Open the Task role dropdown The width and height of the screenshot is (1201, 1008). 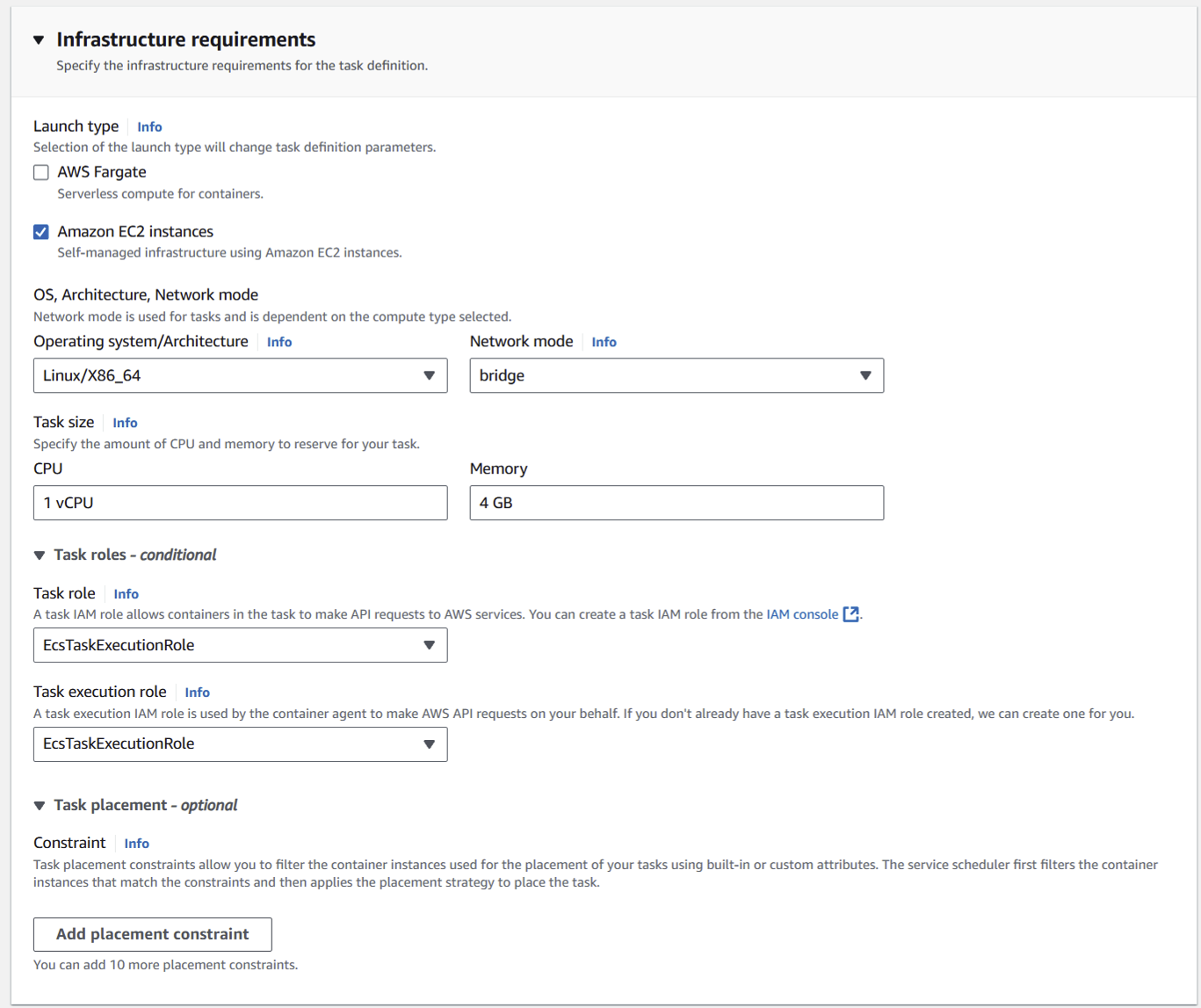(x=240, y=645)
